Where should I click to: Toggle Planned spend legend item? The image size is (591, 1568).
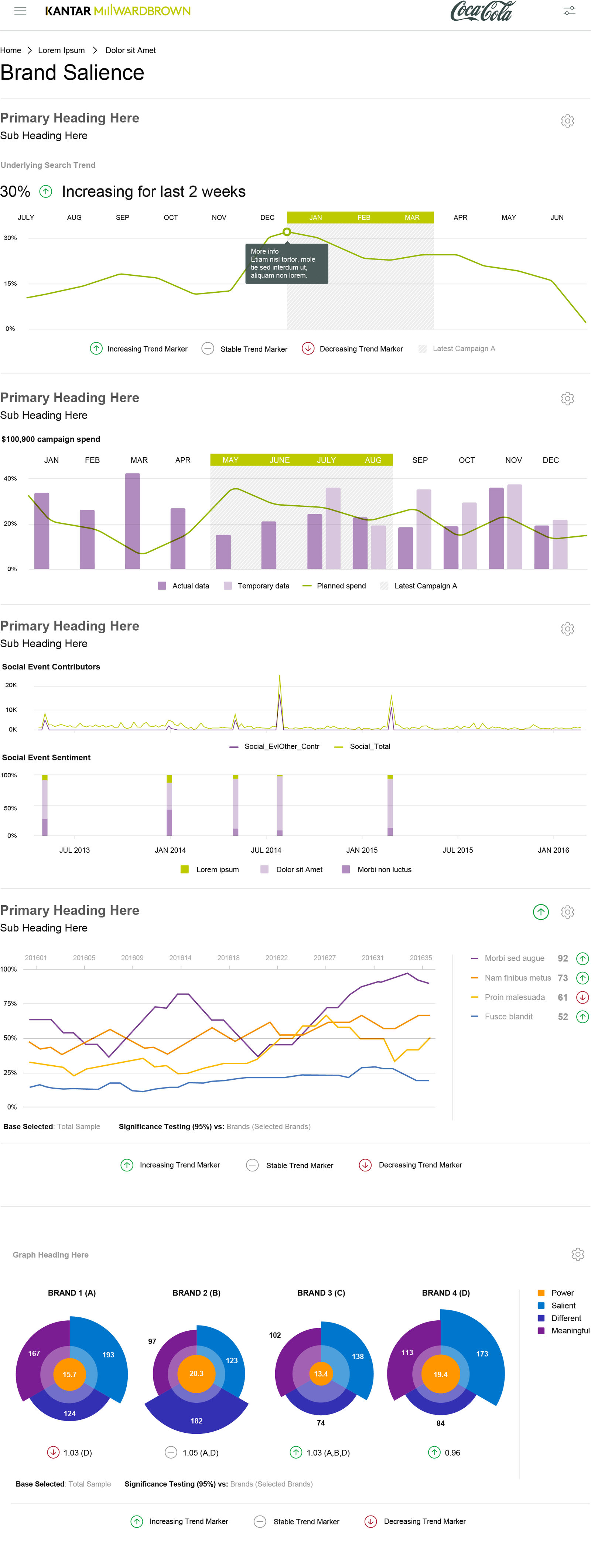[334, 586]
